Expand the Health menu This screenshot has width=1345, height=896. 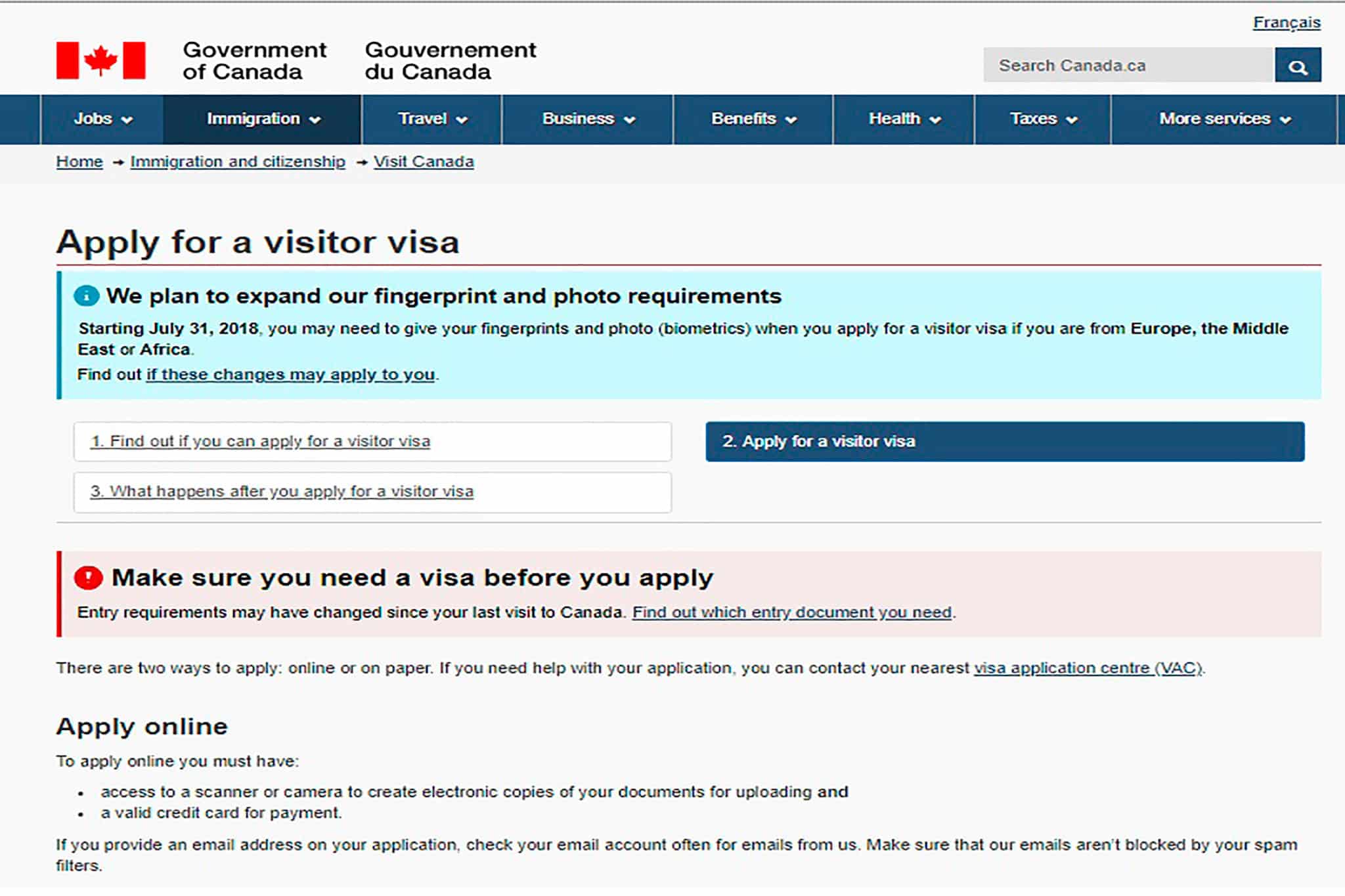904,119
